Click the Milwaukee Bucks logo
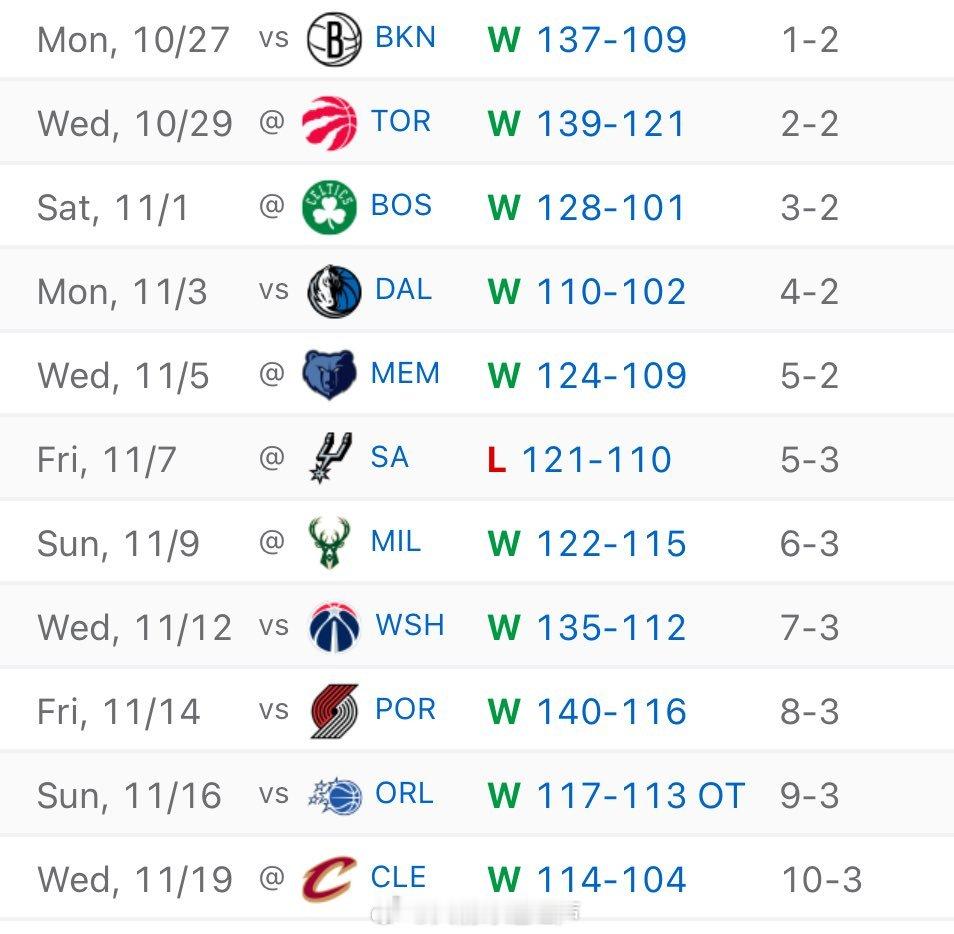 pos(329,543)
